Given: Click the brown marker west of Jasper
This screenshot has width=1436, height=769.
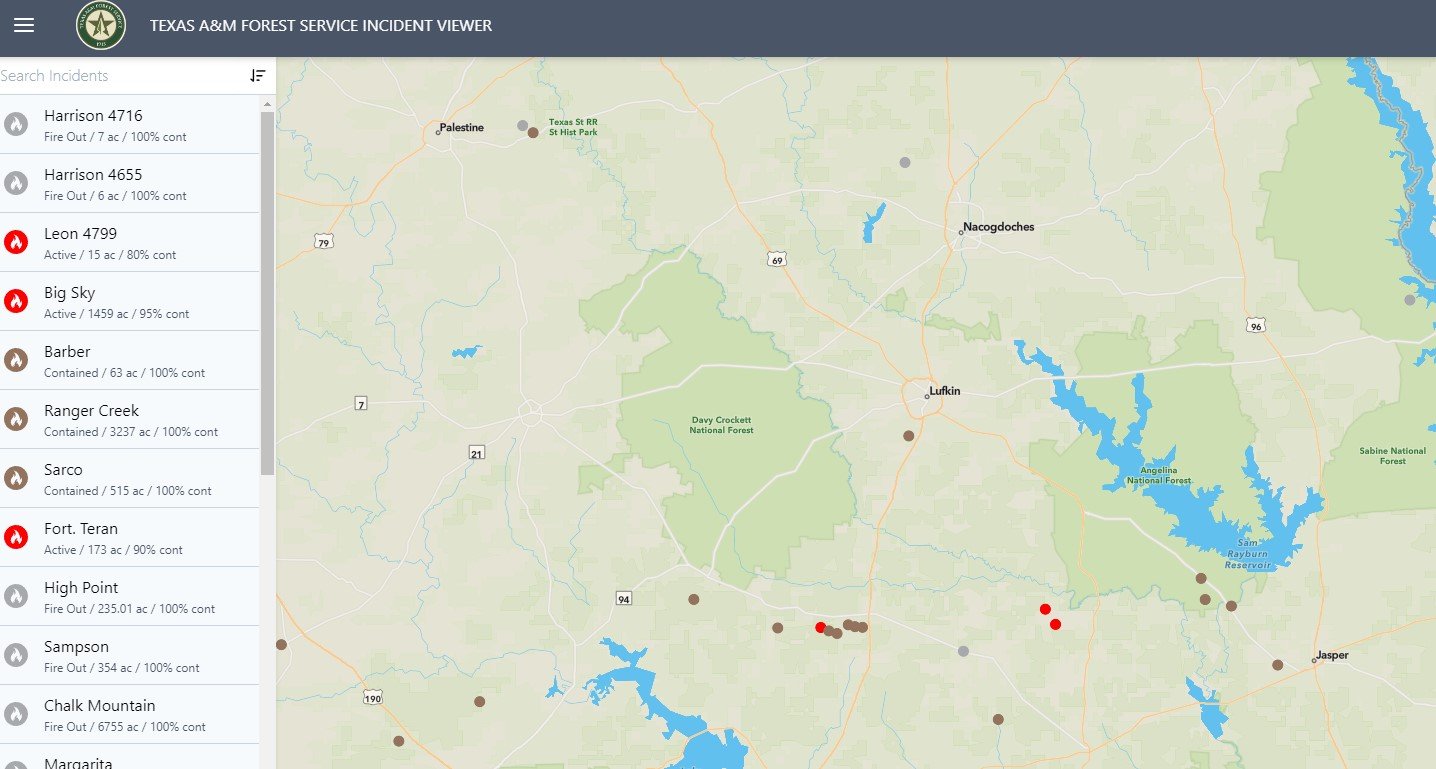Looking at the screenshot, I should [x=1277, y=665].
